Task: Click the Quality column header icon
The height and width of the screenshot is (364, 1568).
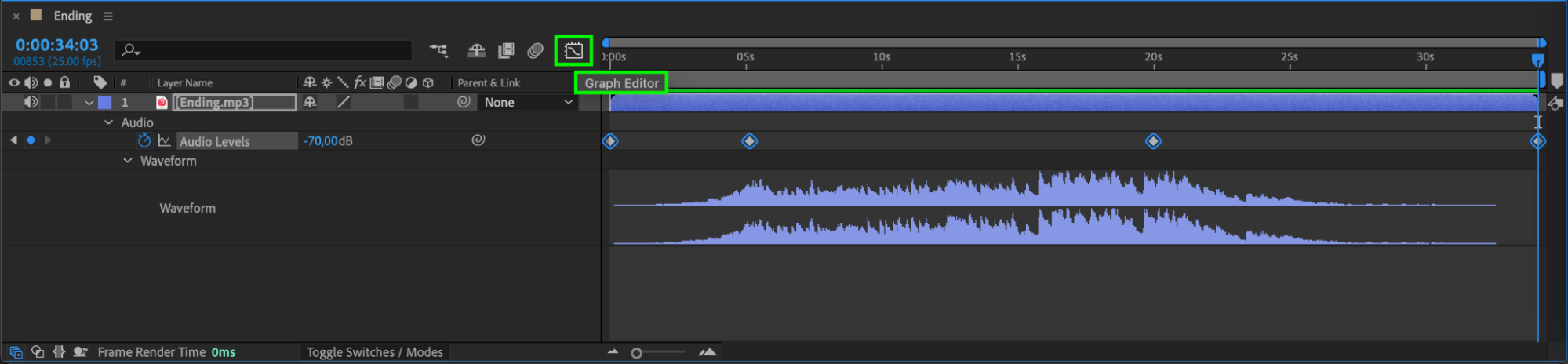Action: click(343, 82)
